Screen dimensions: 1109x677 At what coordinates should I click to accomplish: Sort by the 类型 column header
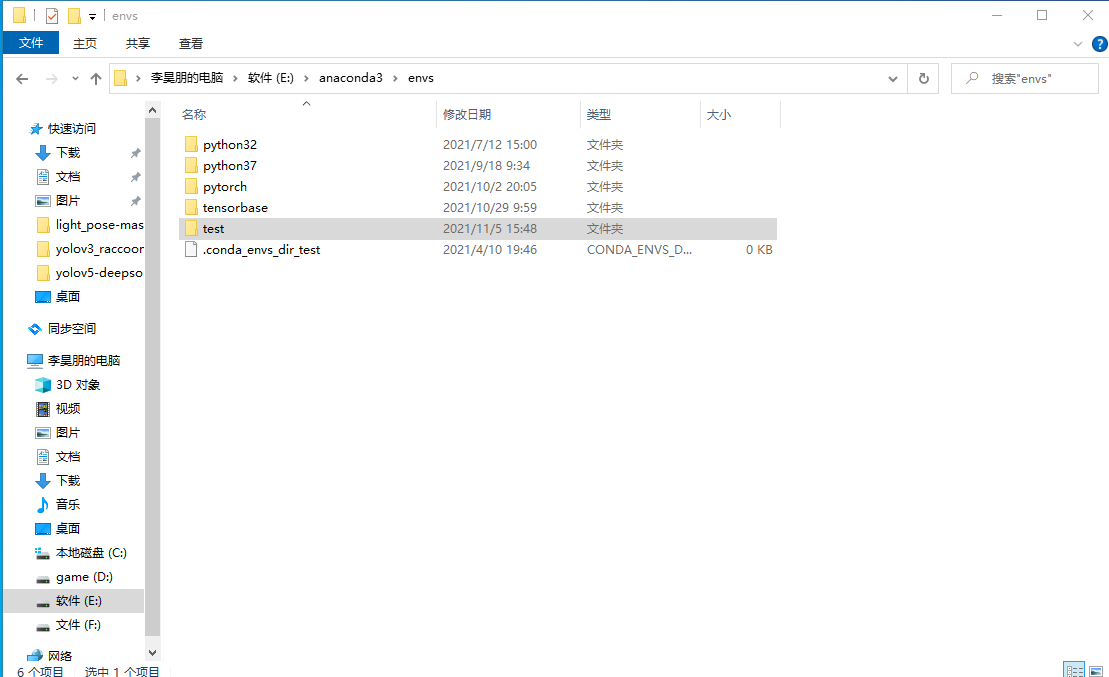point(598,115)
